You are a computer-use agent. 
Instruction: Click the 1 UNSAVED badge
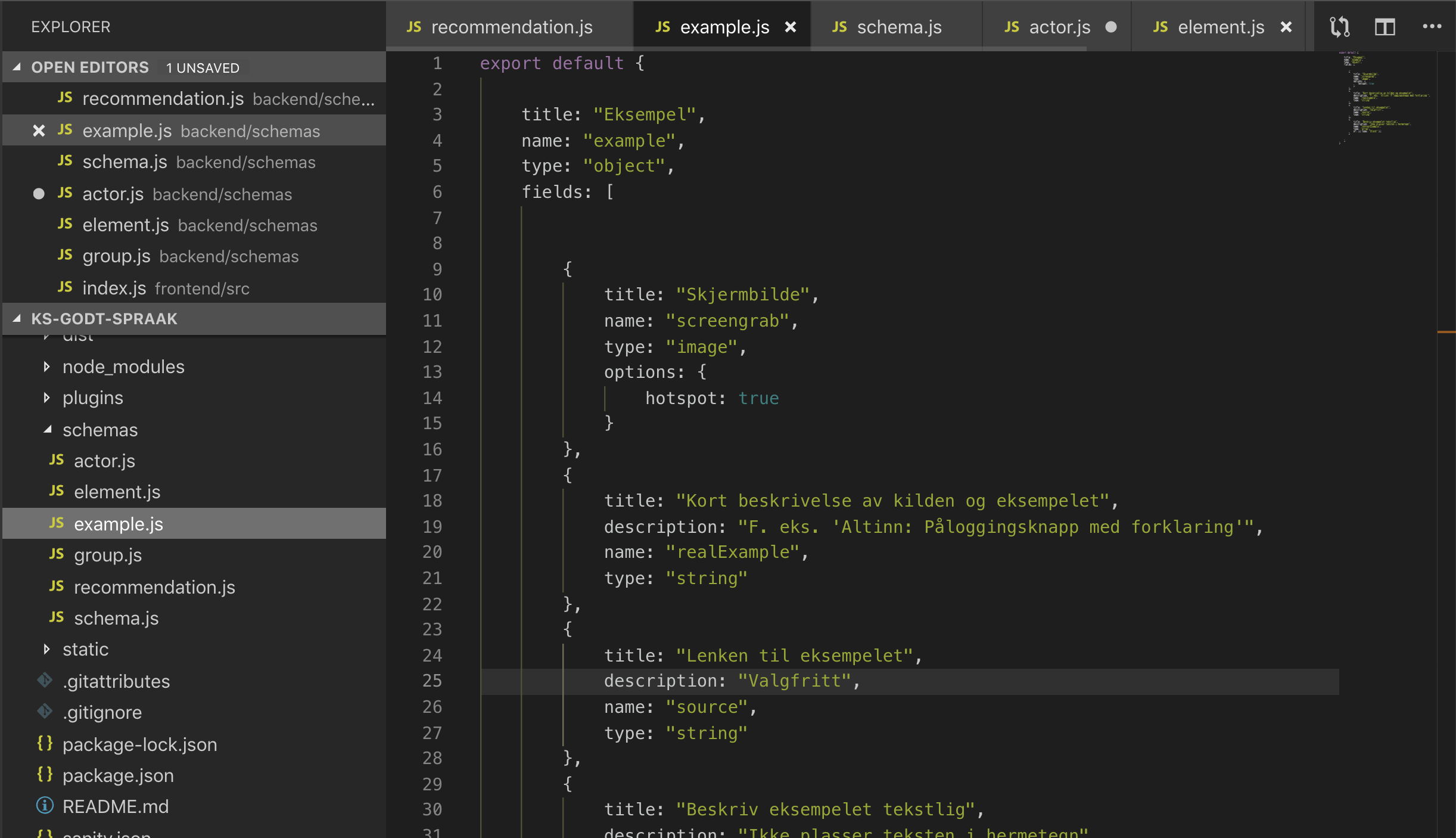point(203,68)
